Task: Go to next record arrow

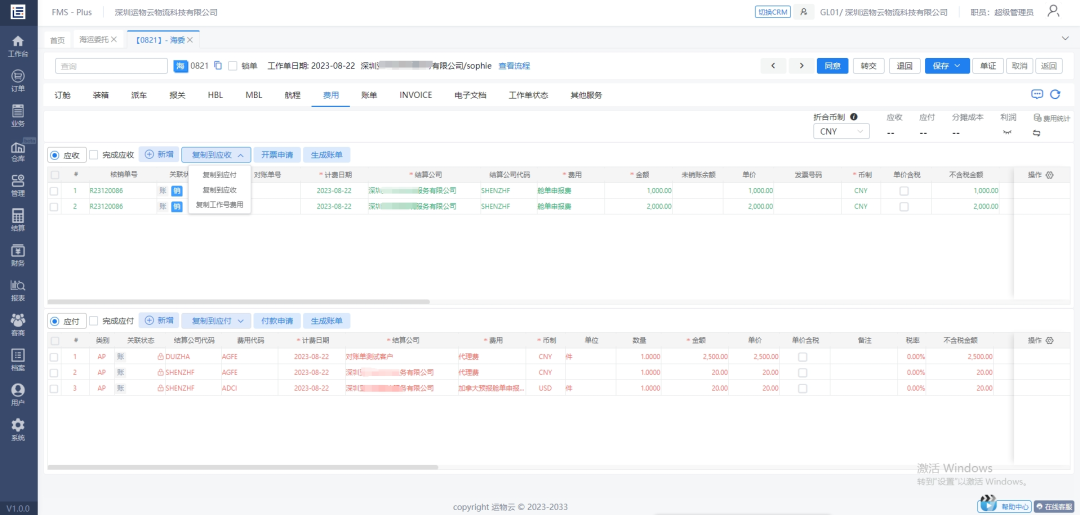Action: click(x=800, y=65)
